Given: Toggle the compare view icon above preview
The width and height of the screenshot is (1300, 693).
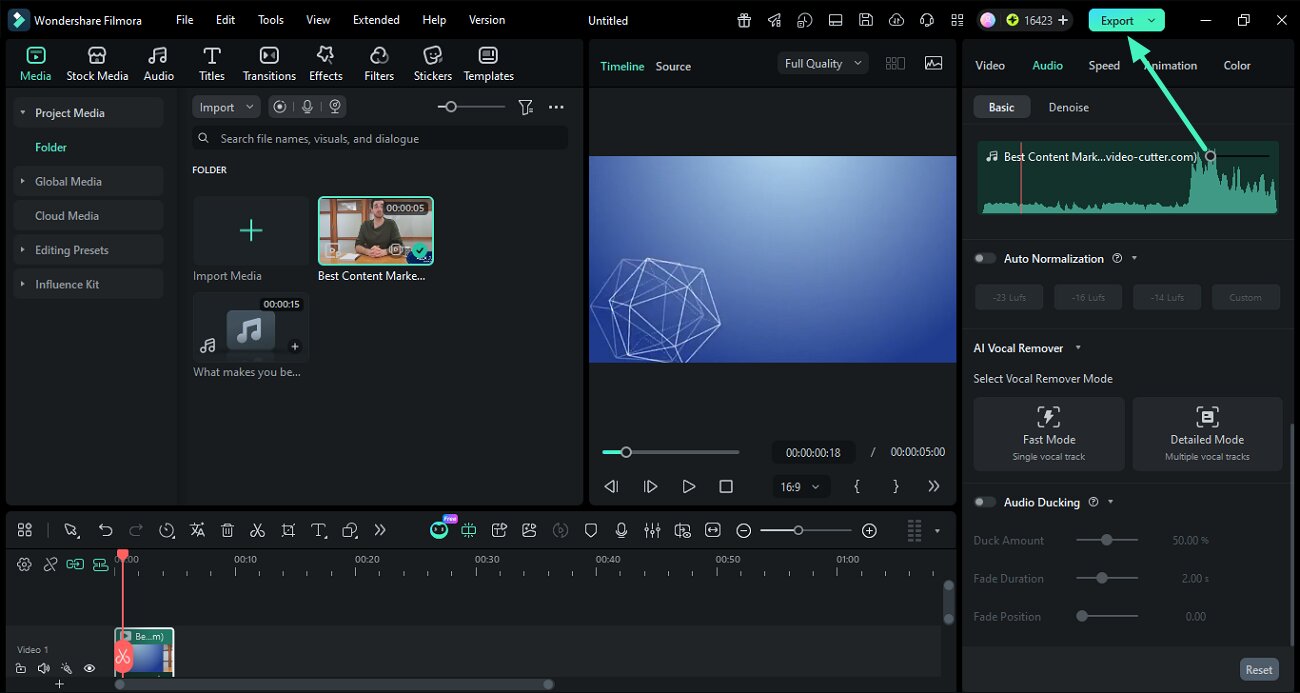Looking at the screenshot, I should coord(895,63).
